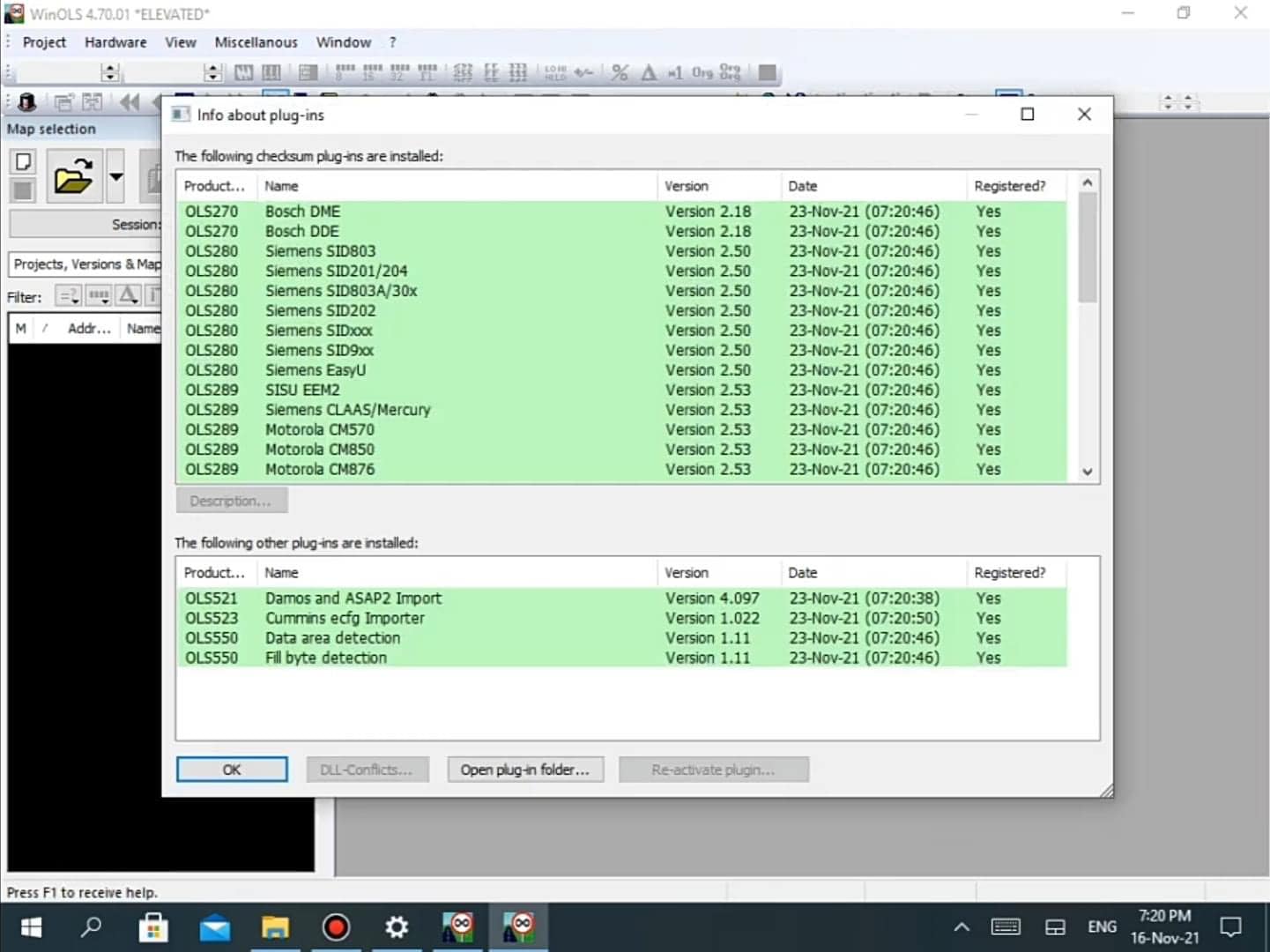Click the 8-bit data width icon
The width and height of the screenshot is (1270, 952).
[345, 73]
